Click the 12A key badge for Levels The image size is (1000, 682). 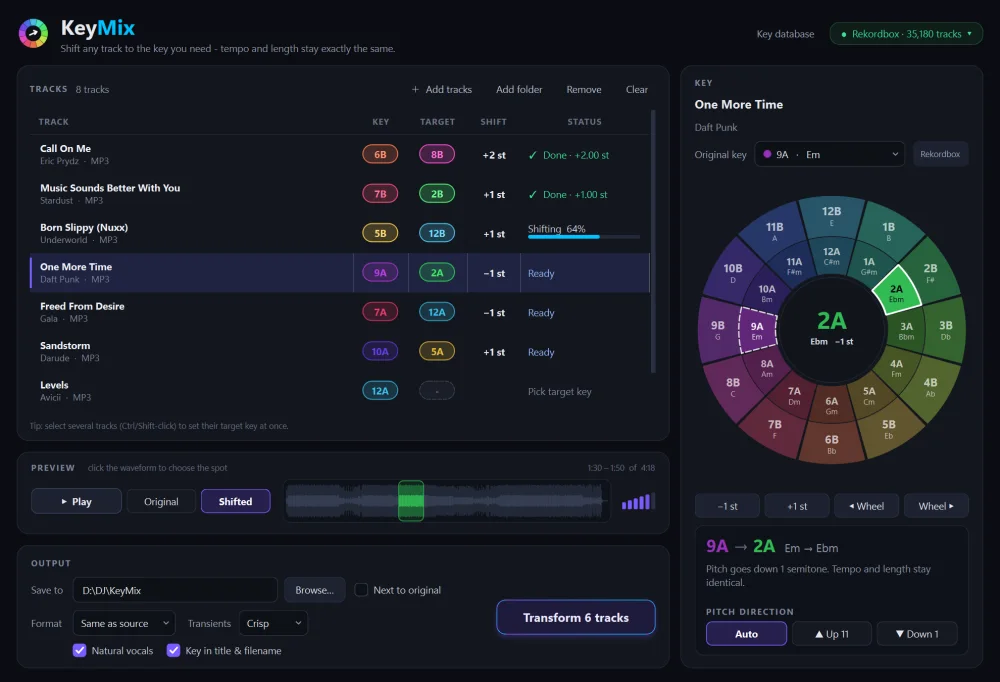380,391
